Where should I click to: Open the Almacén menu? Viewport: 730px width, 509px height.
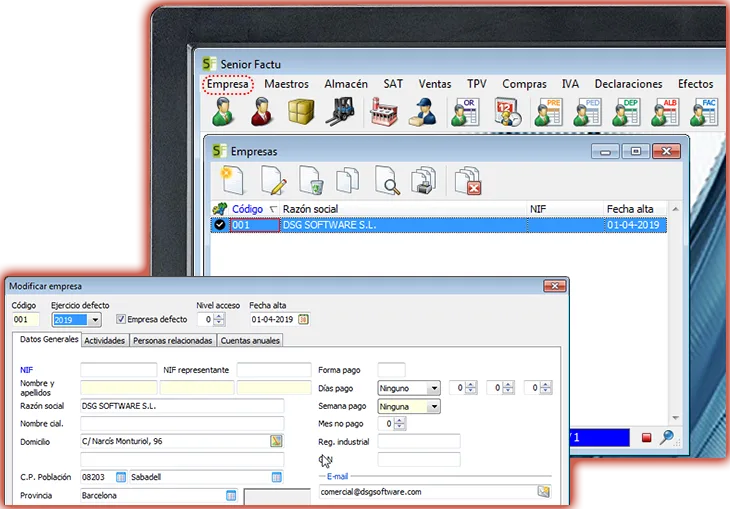coord(346,84)
